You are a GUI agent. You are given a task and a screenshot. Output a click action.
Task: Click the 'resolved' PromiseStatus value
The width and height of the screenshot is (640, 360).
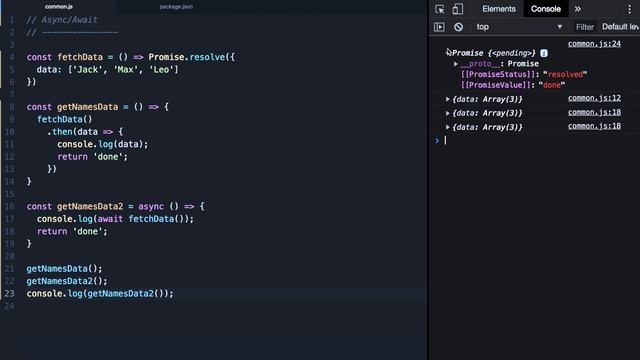(x=565, y=74)
